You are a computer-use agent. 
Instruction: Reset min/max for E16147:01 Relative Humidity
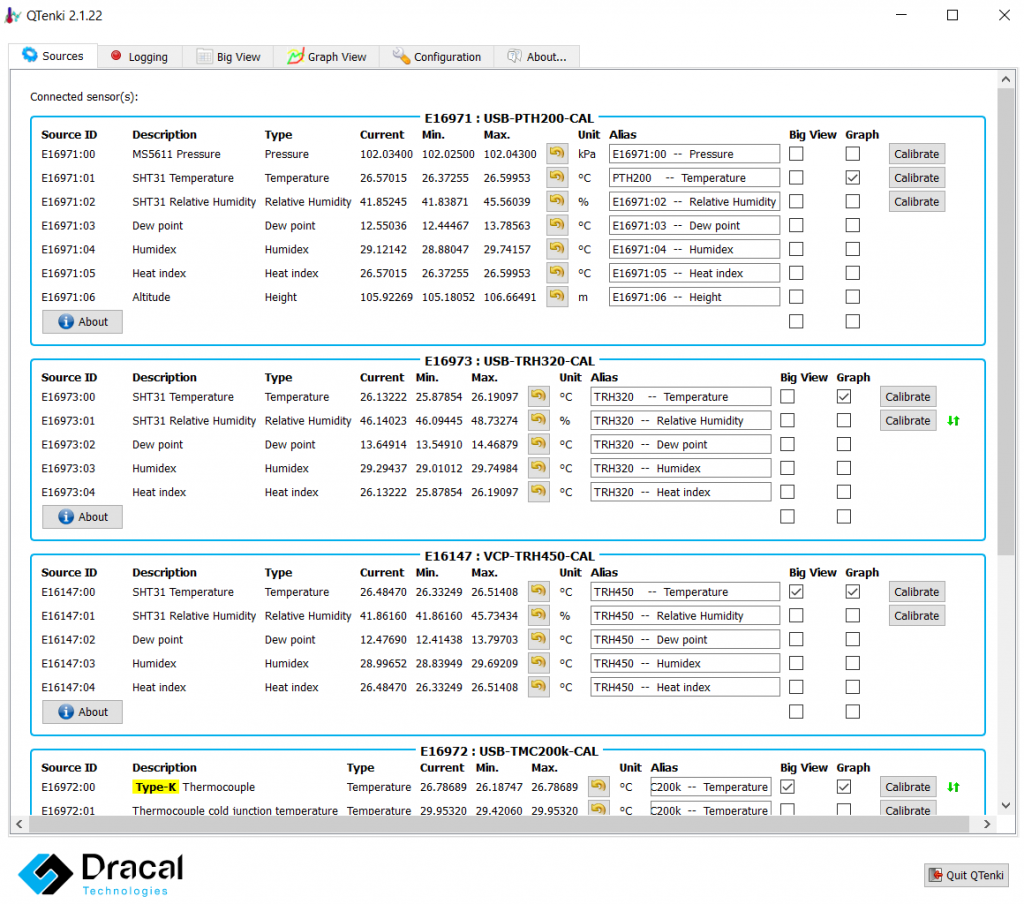[x=538, y=615]
